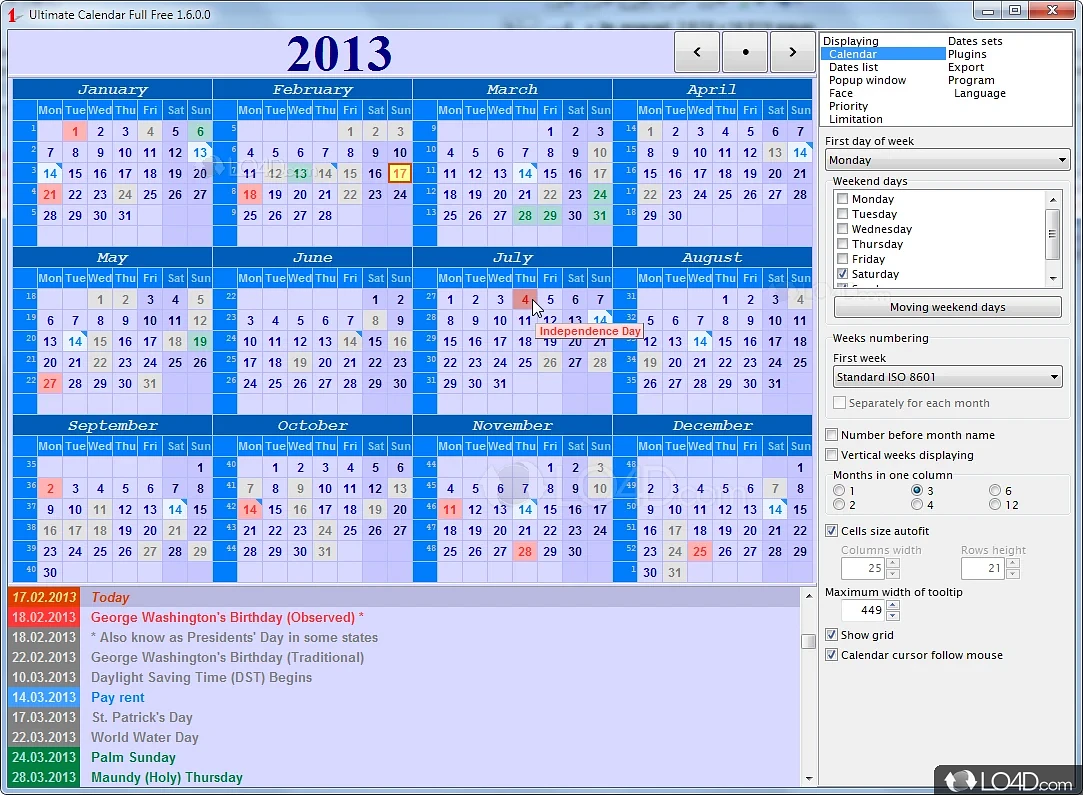
Task: Toggle Separately for each month checkbox
Action: (839, 403)
